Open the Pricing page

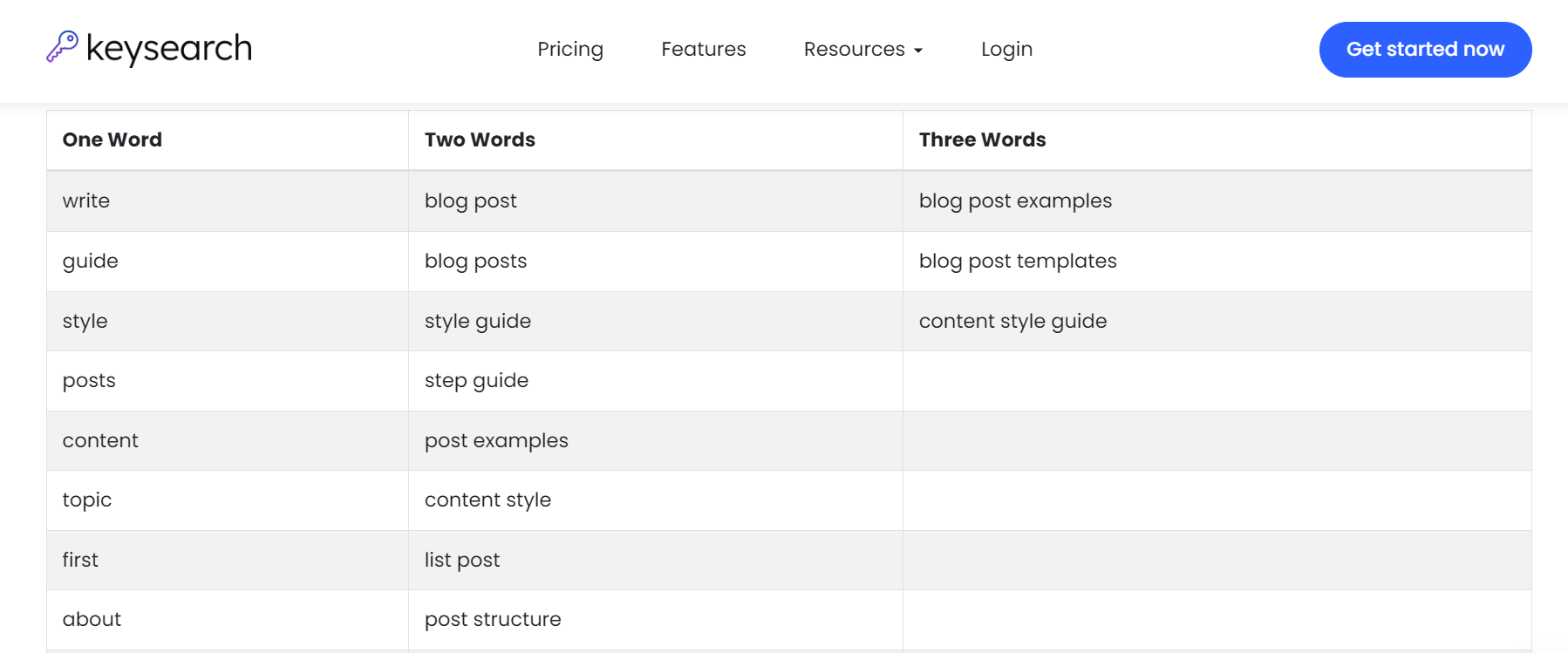pyautogui.click(x=570, y=50)
